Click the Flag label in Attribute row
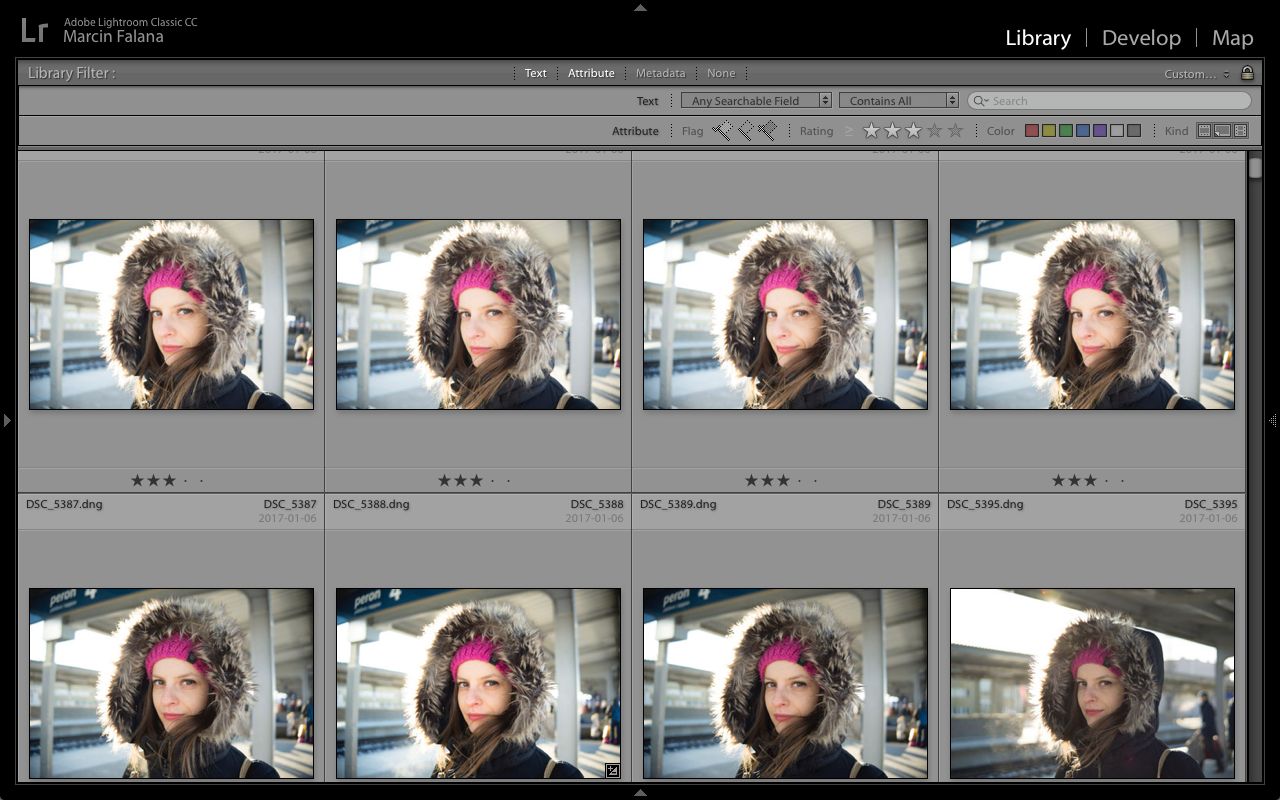1280x800 pixels. 692,131
